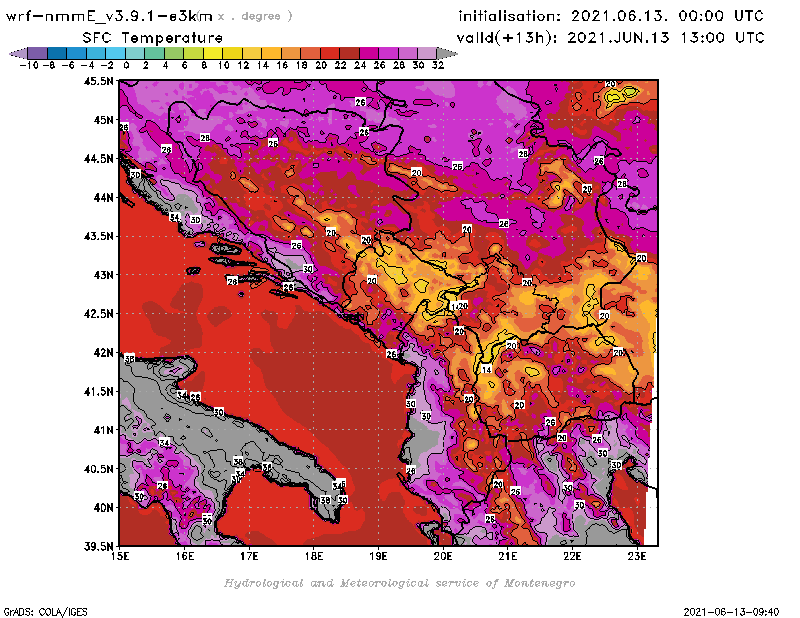This screenshot has width=800, height=618.
Task: Click the dark red 22 to 24 legend swatch
Action: point(349,54)
